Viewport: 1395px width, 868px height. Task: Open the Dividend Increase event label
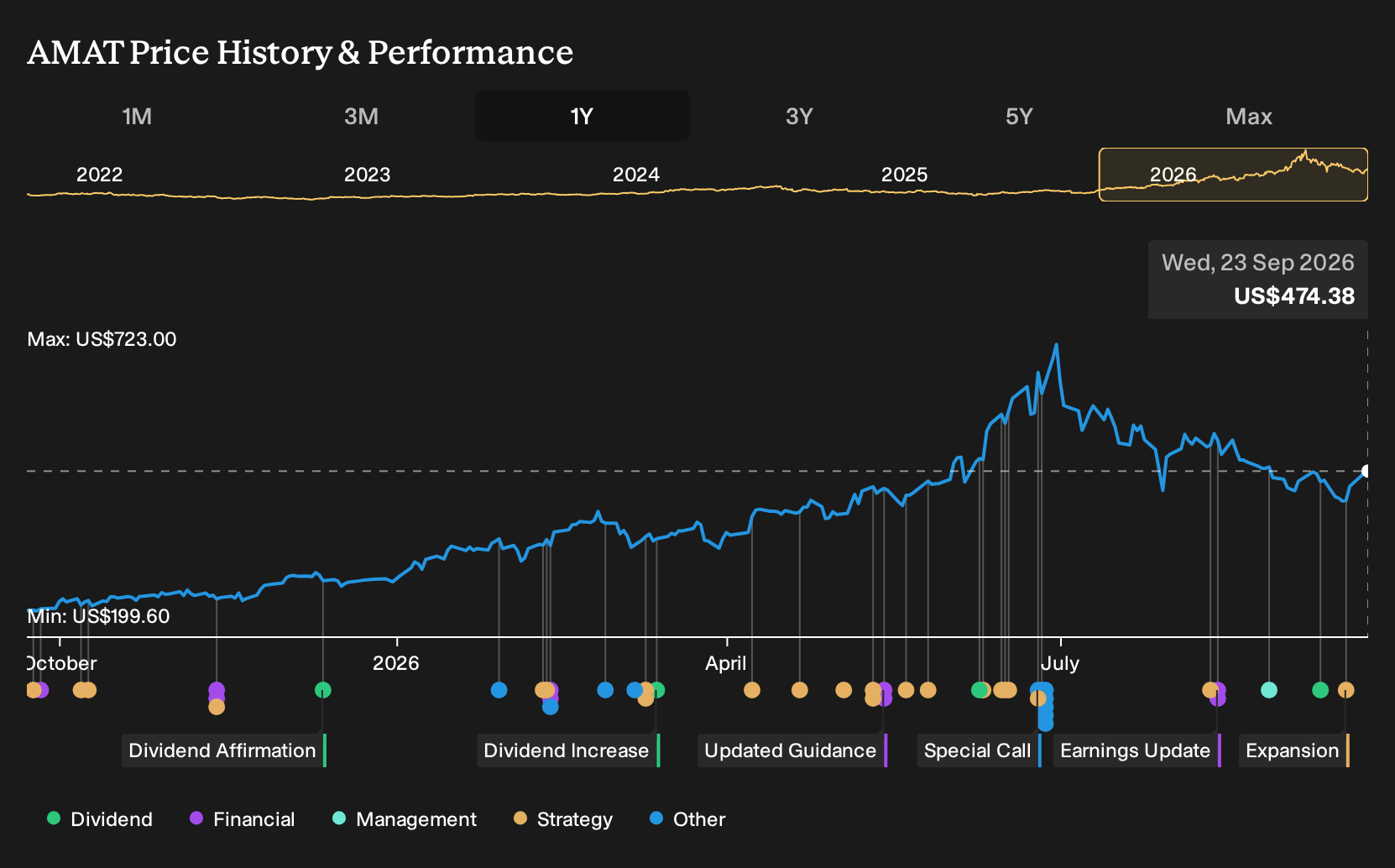(567, 750)
